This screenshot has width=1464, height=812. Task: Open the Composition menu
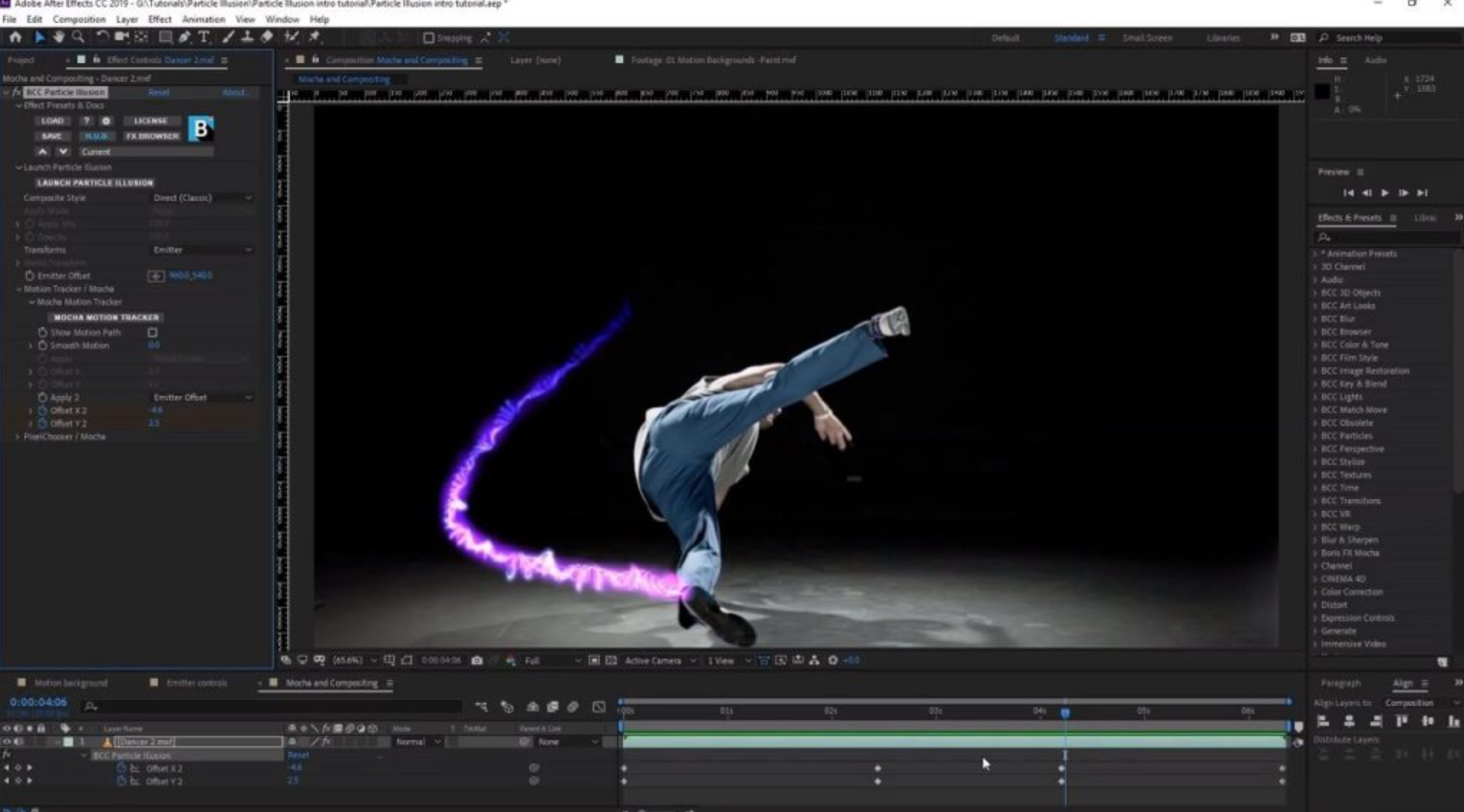point(78,19)
